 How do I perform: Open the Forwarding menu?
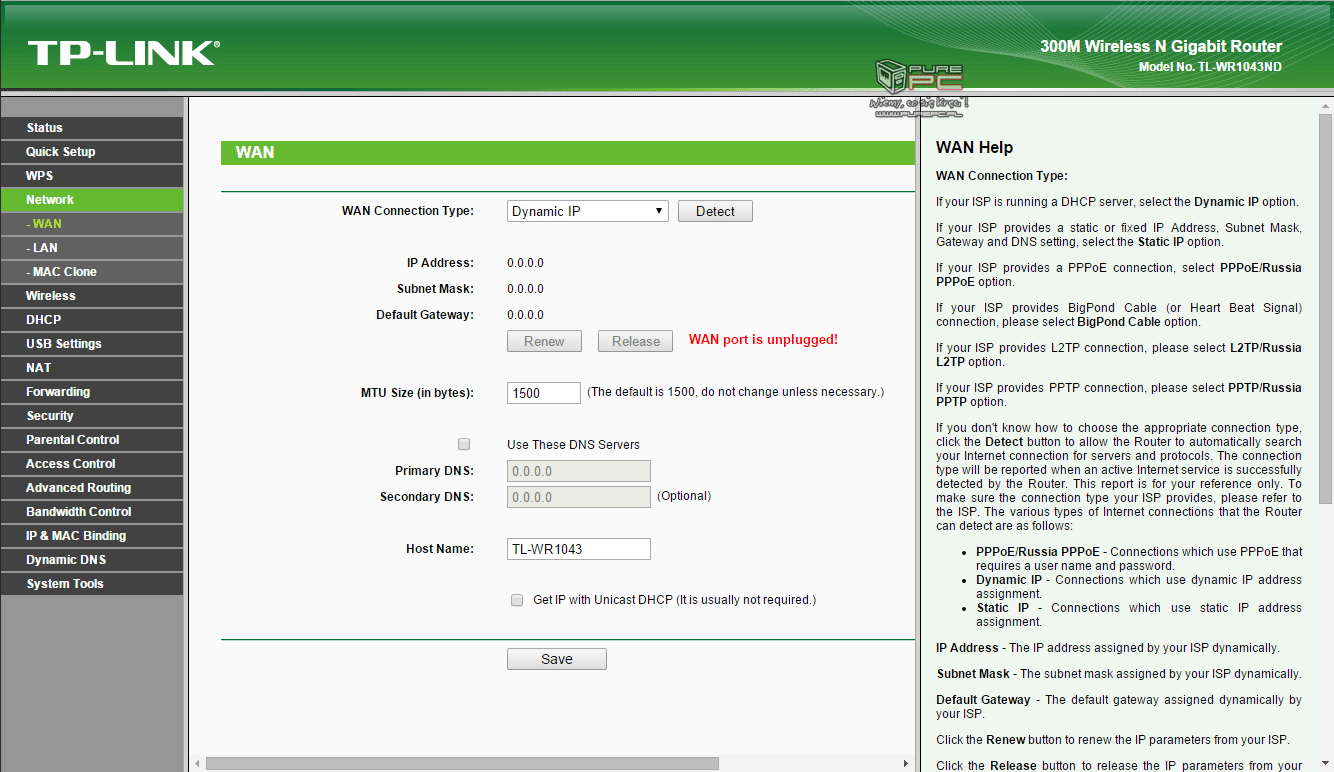[x=92, y=392]
